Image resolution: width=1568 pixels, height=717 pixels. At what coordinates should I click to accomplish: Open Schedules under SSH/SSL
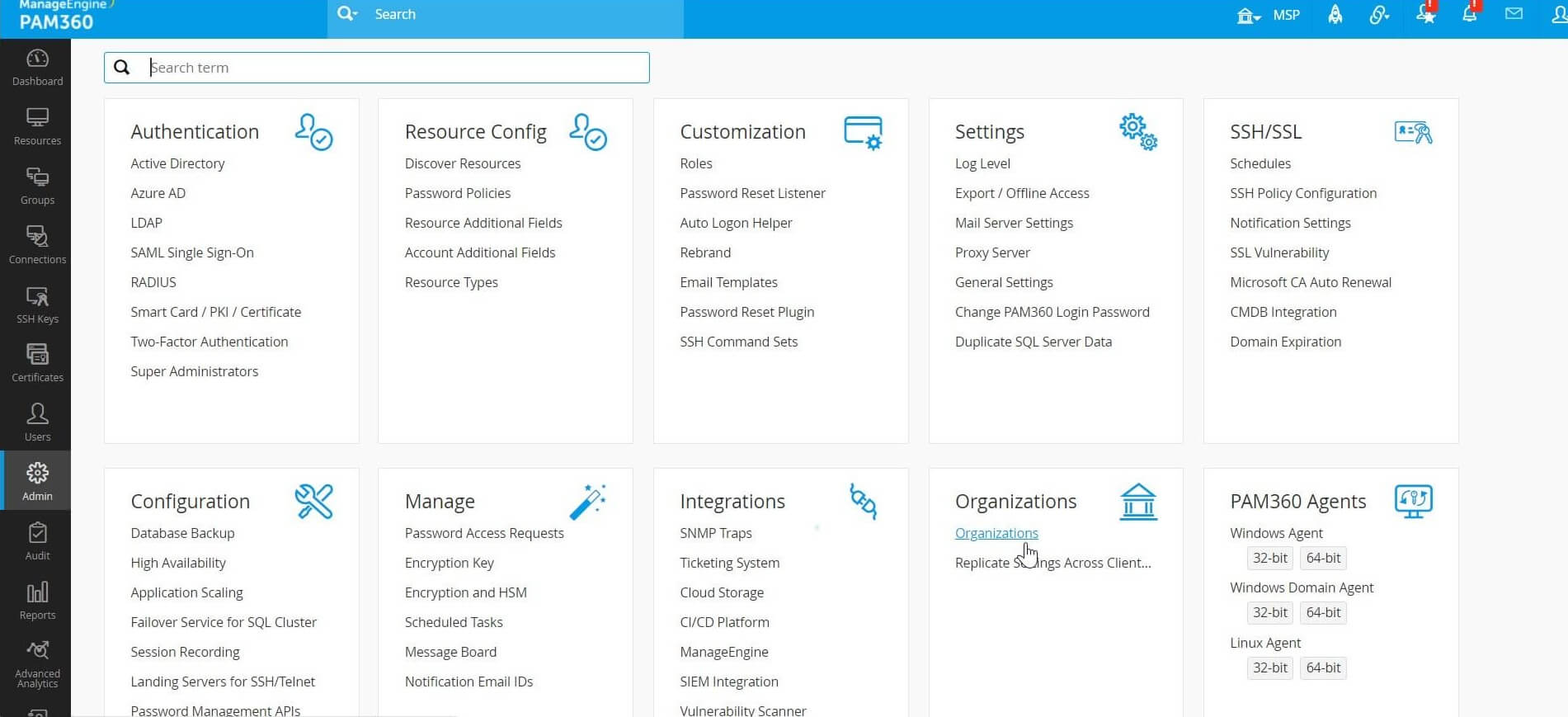(x=1260, y=163)
